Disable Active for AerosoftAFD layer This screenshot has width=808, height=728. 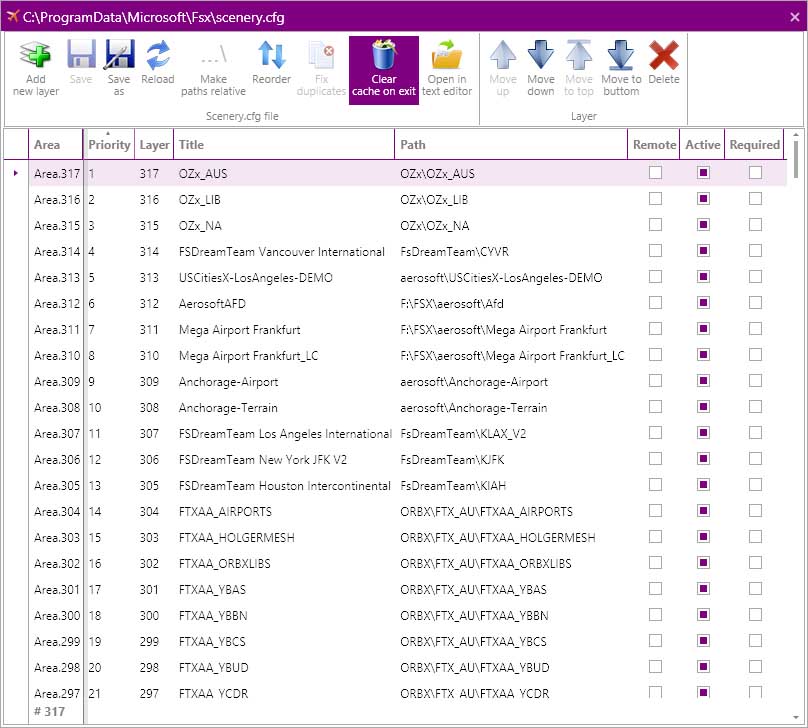point(703,302)
